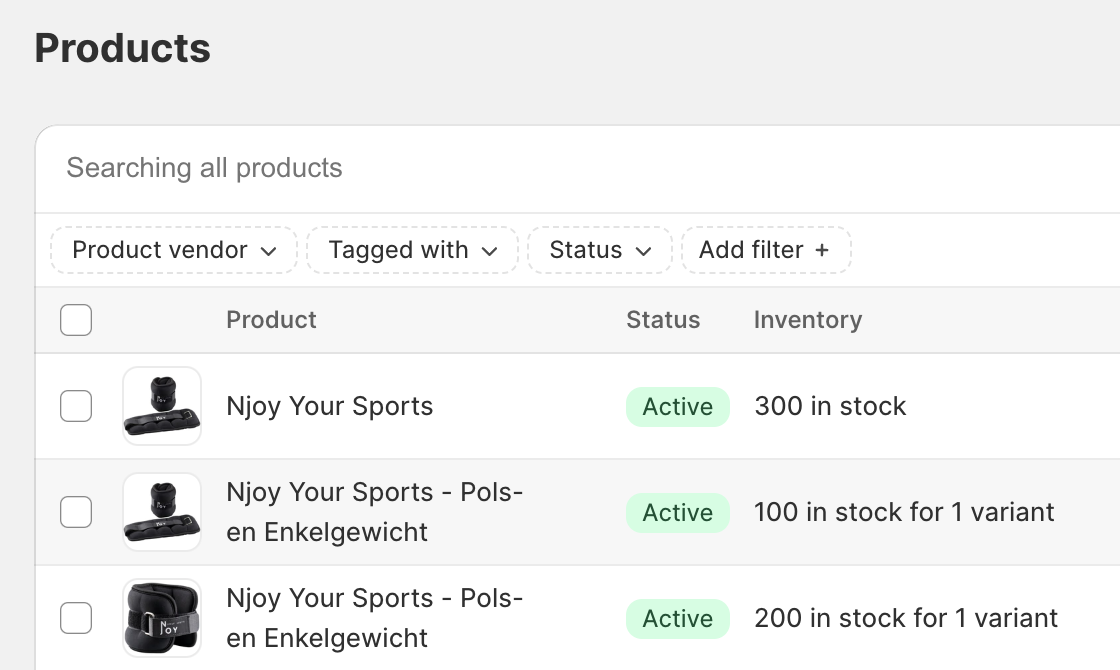1120x670 pixels.
Task: Open the Product vendor filter dropdown
Action: (174, 250)
